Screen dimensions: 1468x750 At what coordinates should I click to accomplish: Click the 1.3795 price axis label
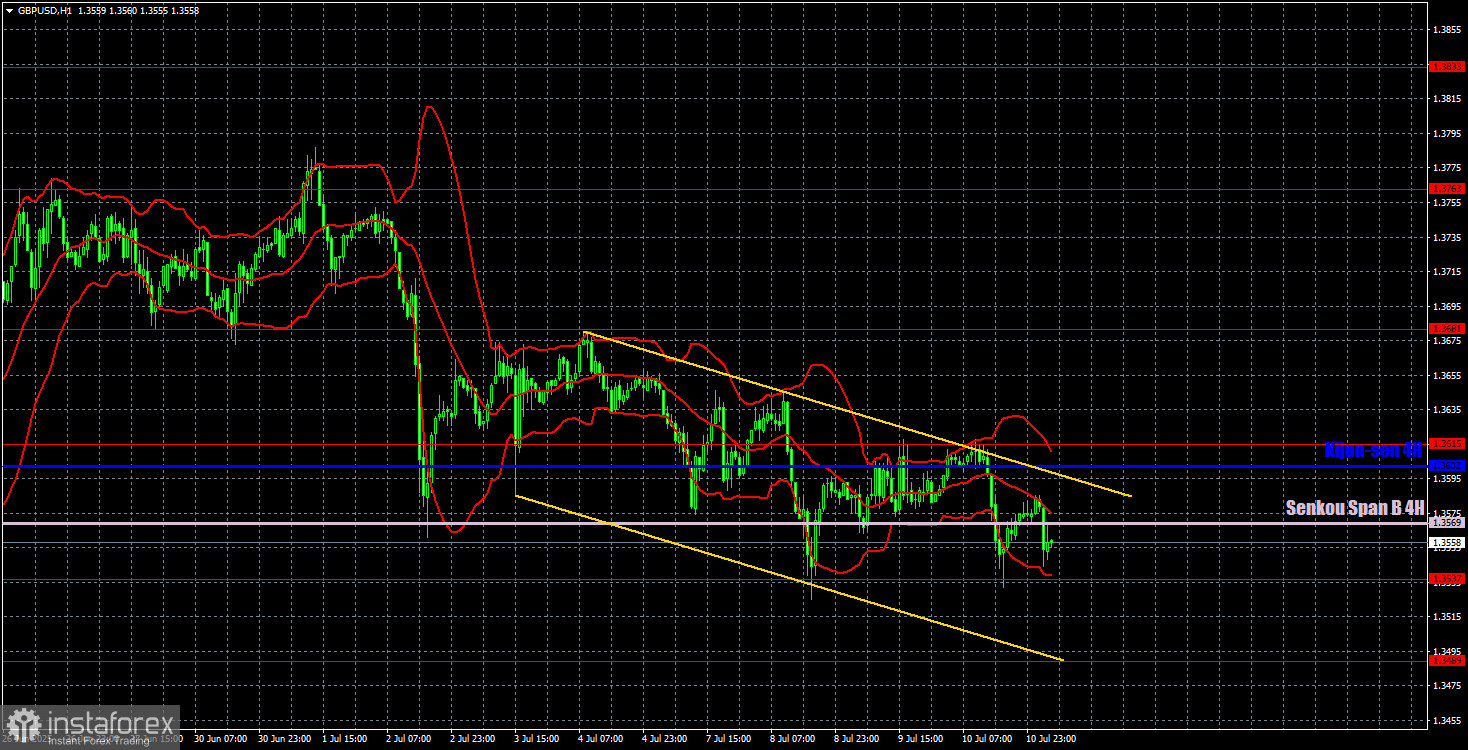[x=1447, y=133]
